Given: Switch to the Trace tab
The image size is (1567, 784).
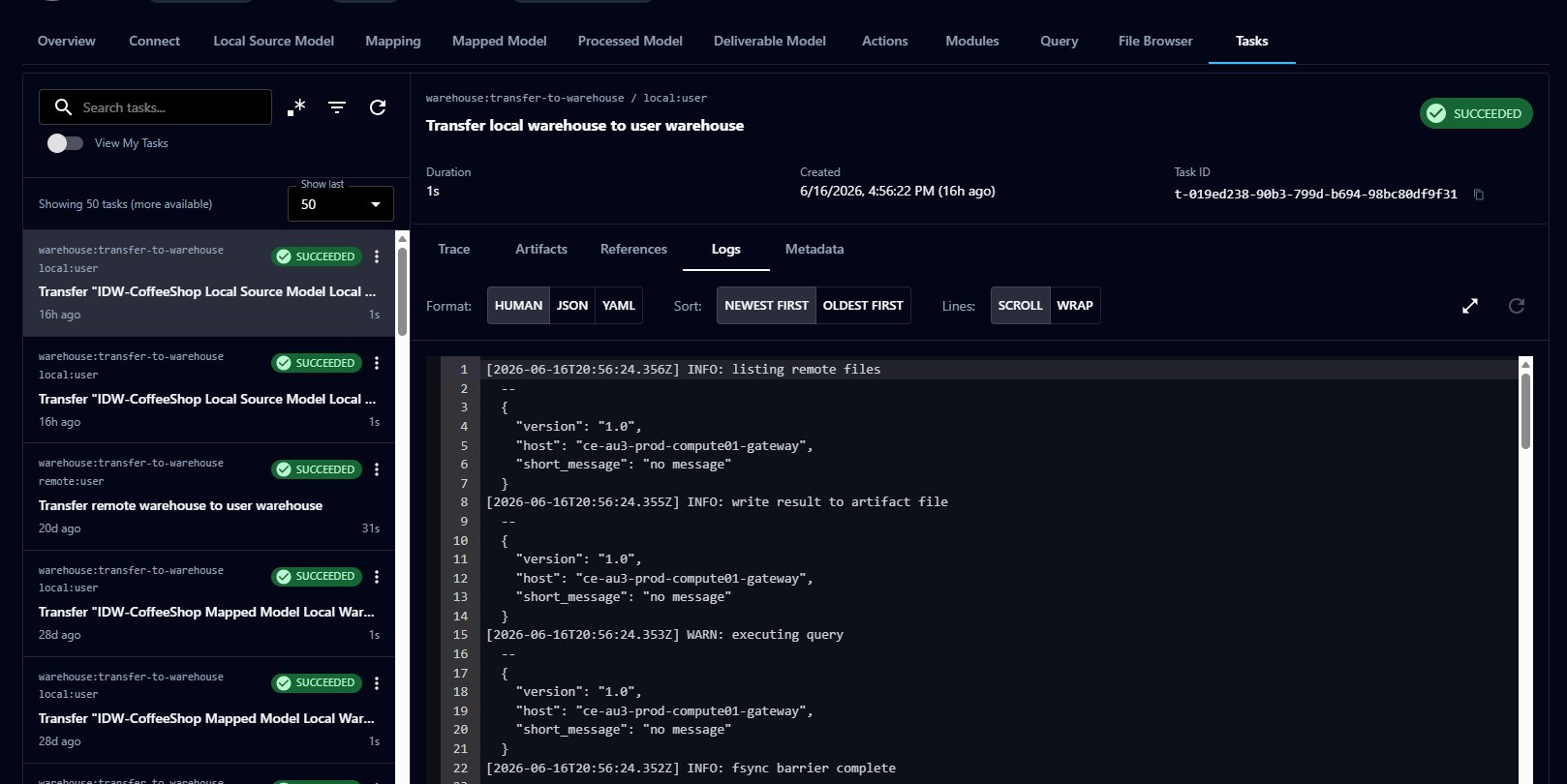Looking at the screenshot, I should coord(453,249).
